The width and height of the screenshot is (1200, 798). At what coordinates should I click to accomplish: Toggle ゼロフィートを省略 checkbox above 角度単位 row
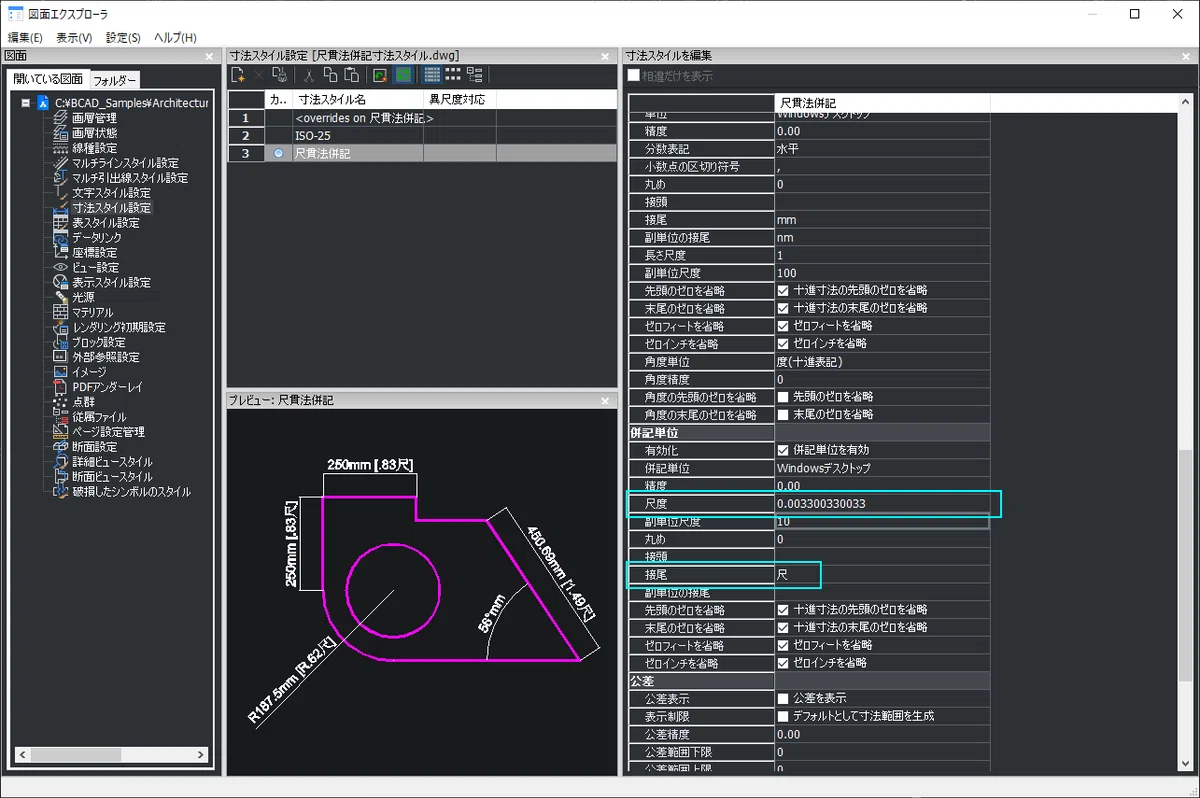pos(783,326)
